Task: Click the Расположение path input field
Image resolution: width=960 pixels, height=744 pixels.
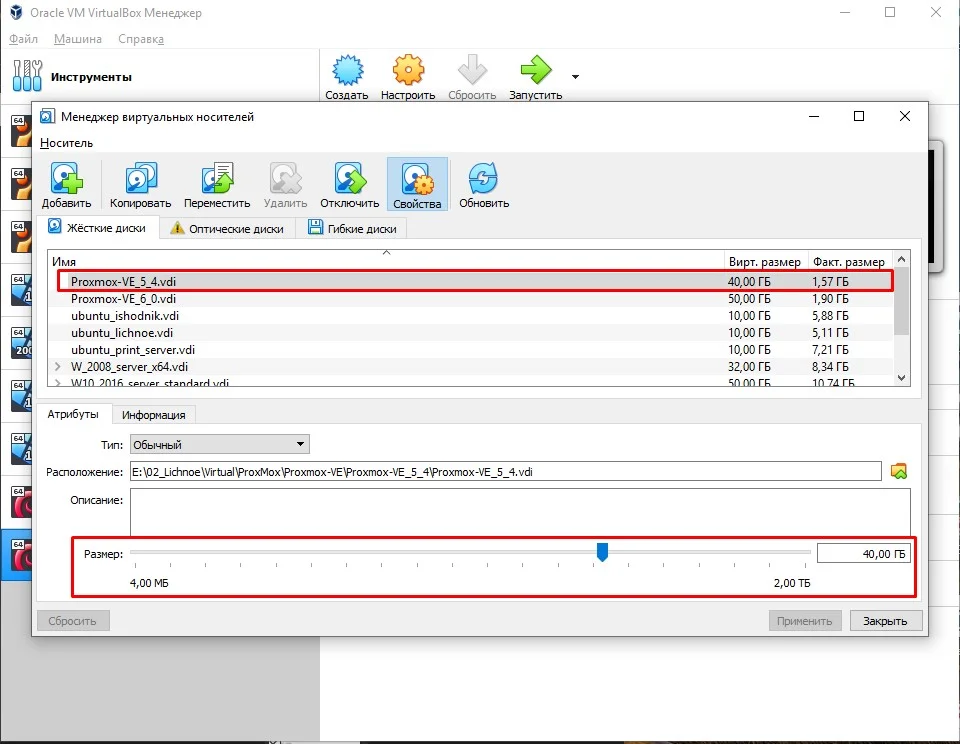Action: 506,472
